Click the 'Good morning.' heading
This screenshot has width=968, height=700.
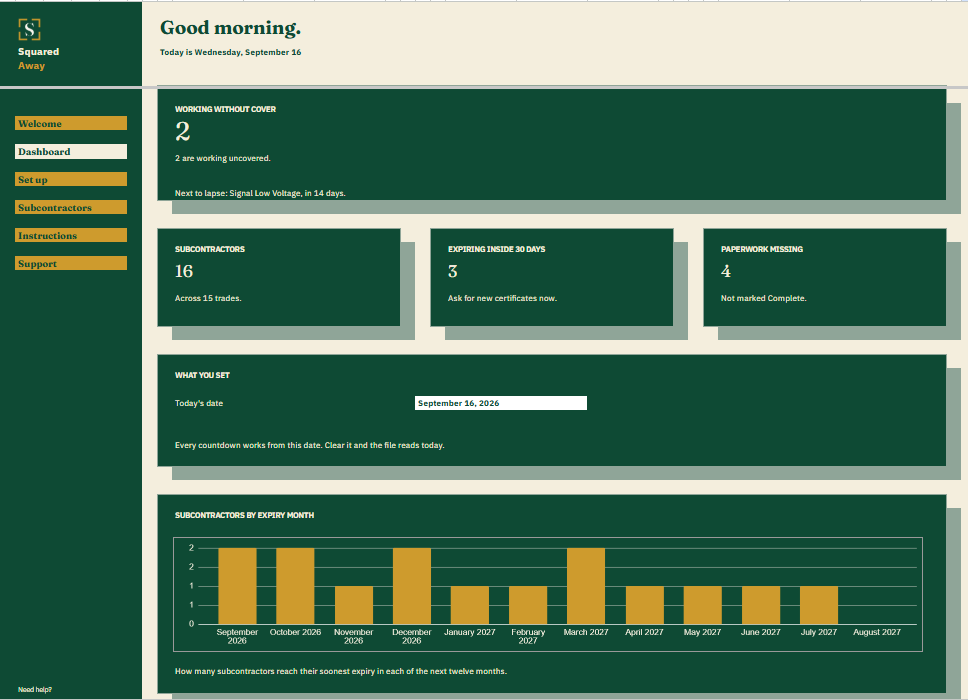click(230, 28)
